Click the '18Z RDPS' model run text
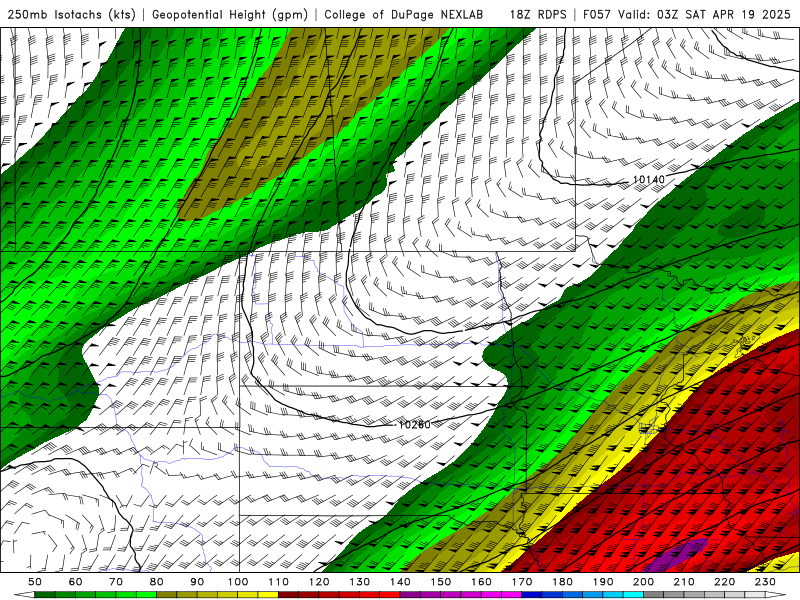The image size is (800, 600). pos(538,15)
